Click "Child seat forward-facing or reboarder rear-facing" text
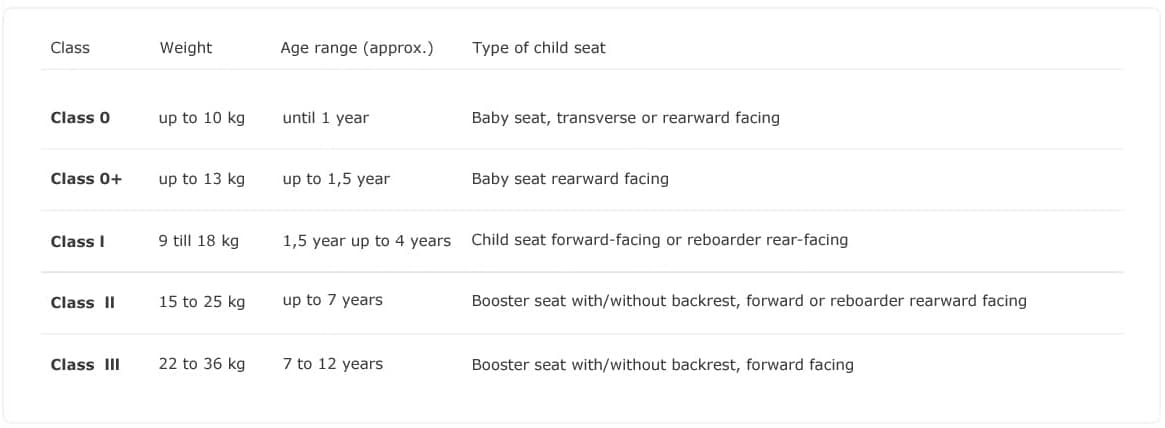Image resolution: width=1165 pixels, height=428 pixels. click(660, 240)
